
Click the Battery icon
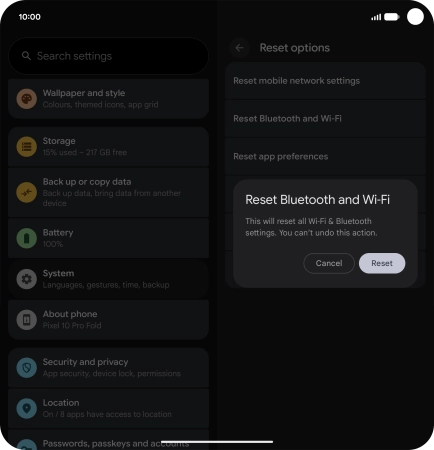coord(27,238)
